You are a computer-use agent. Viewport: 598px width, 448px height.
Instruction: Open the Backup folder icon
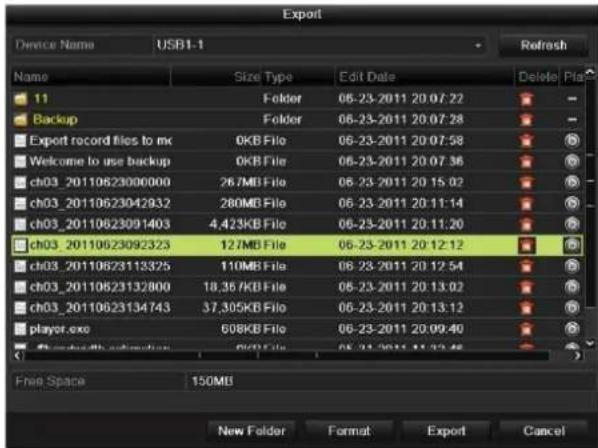click(21, 120)
